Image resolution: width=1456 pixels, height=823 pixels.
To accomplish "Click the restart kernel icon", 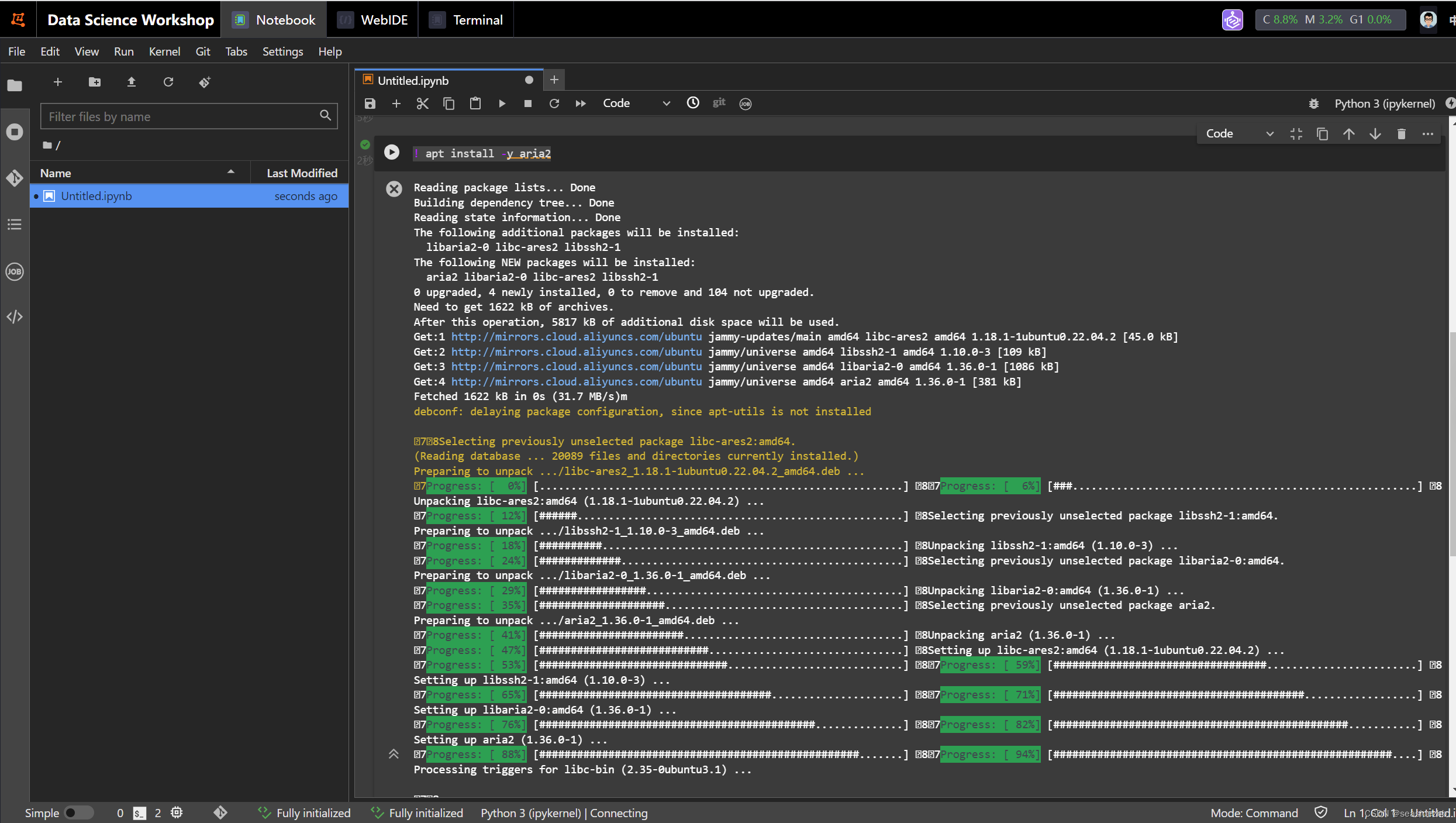I will (554, 103).
